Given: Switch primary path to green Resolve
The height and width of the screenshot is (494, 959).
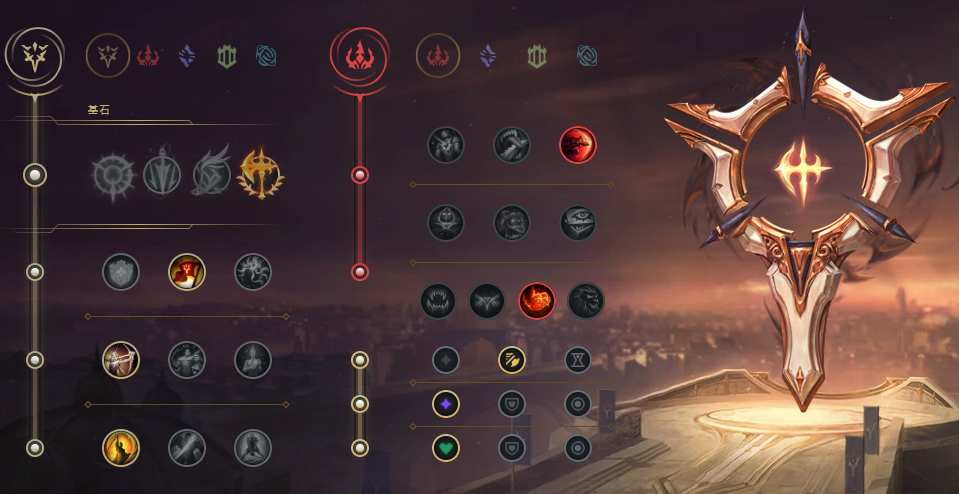Looking at the screenshot, I should 226,56.
